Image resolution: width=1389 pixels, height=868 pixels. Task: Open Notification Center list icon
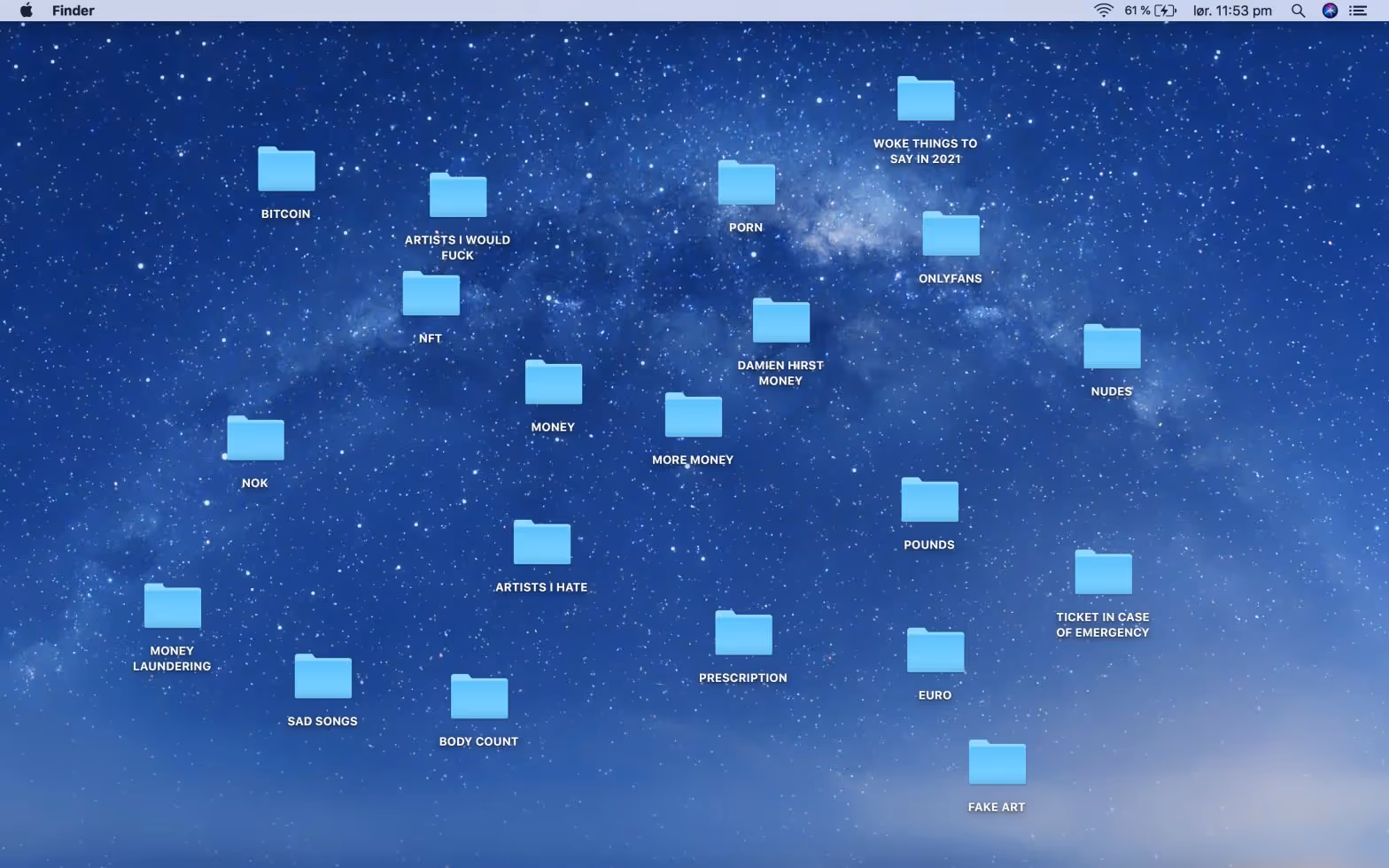(x=1357, y=11)
